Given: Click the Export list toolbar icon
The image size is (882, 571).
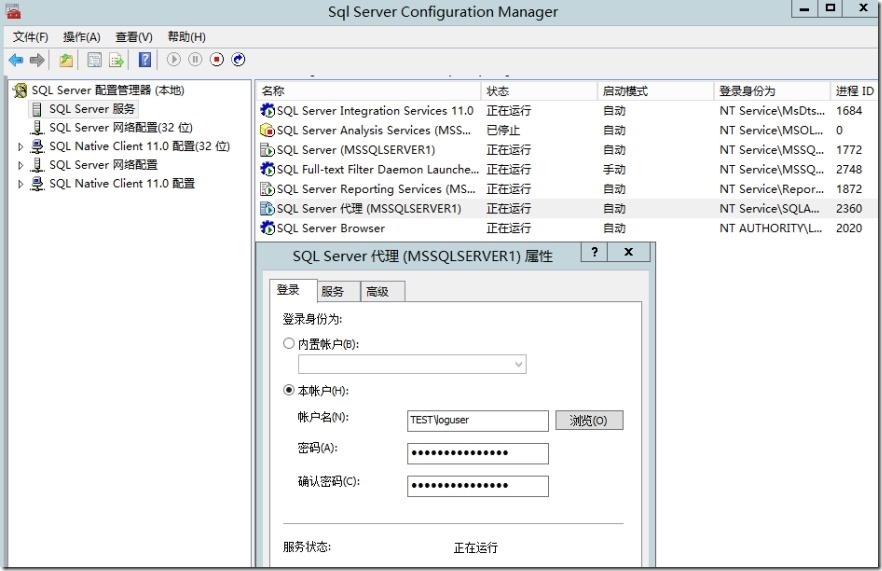Looking at the screenshot, I should coord(117,60).
